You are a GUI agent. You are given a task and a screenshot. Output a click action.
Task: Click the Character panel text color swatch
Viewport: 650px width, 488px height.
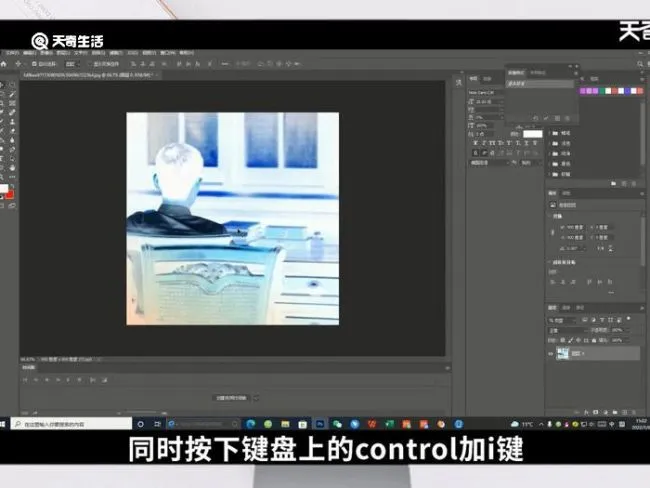click(533, 134)
